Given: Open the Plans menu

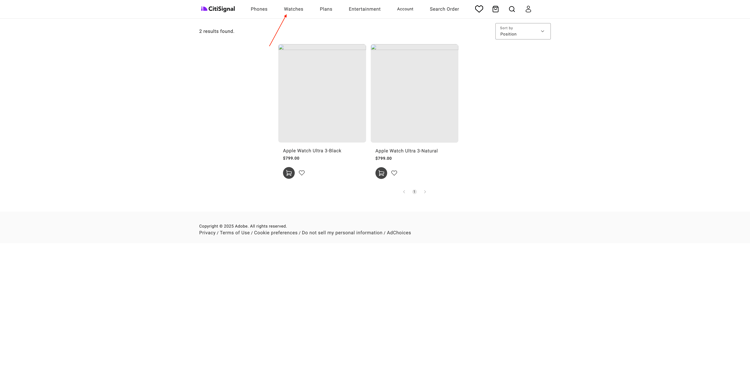Looking at the screenshot, I should coord(326,9).
